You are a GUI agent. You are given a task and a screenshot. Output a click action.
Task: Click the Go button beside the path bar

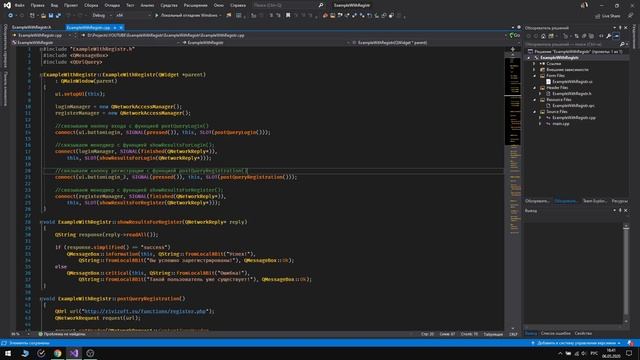point(514,36)
